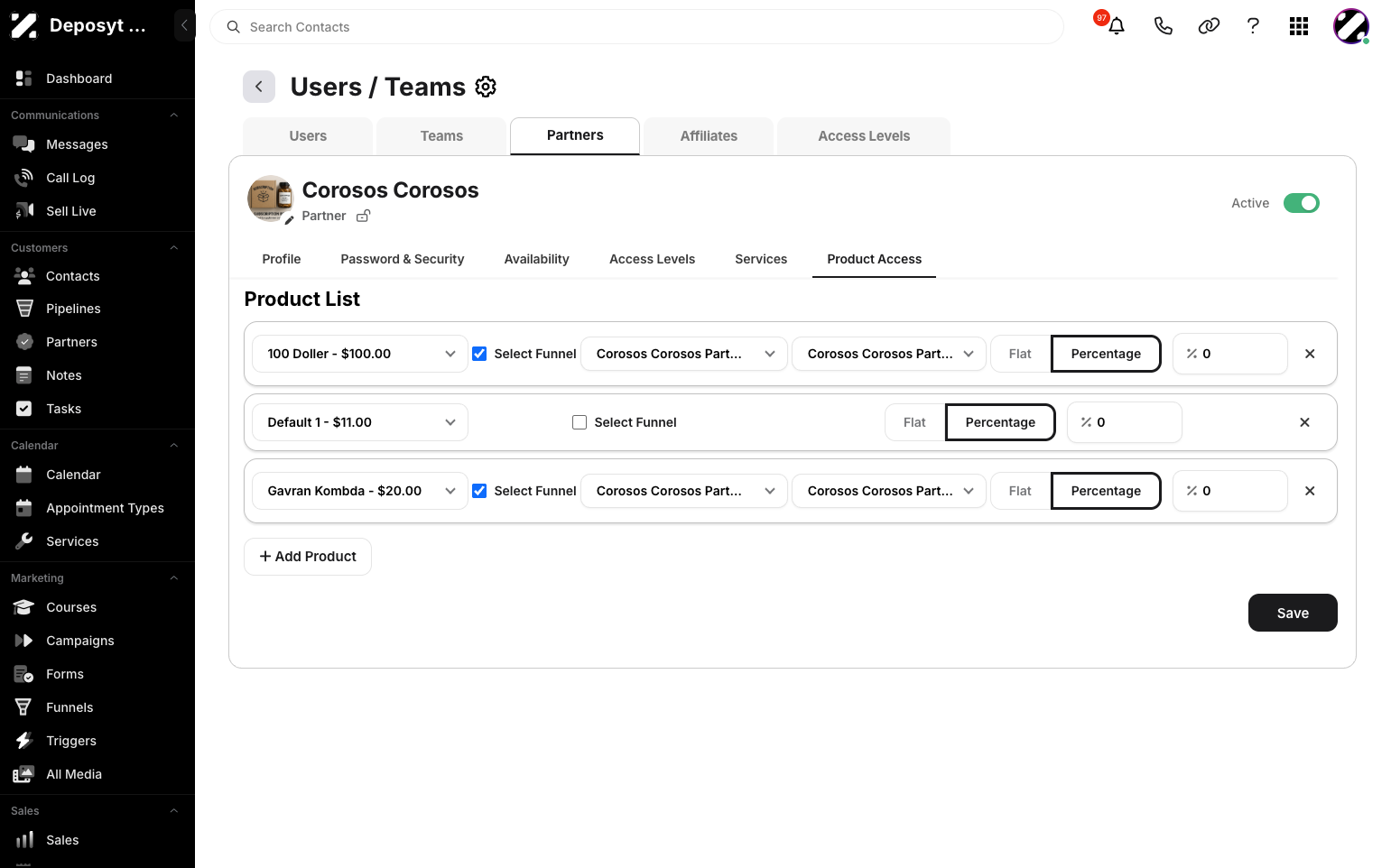
Task: Open the user profile avatar menu
Action: point(1351,26)
